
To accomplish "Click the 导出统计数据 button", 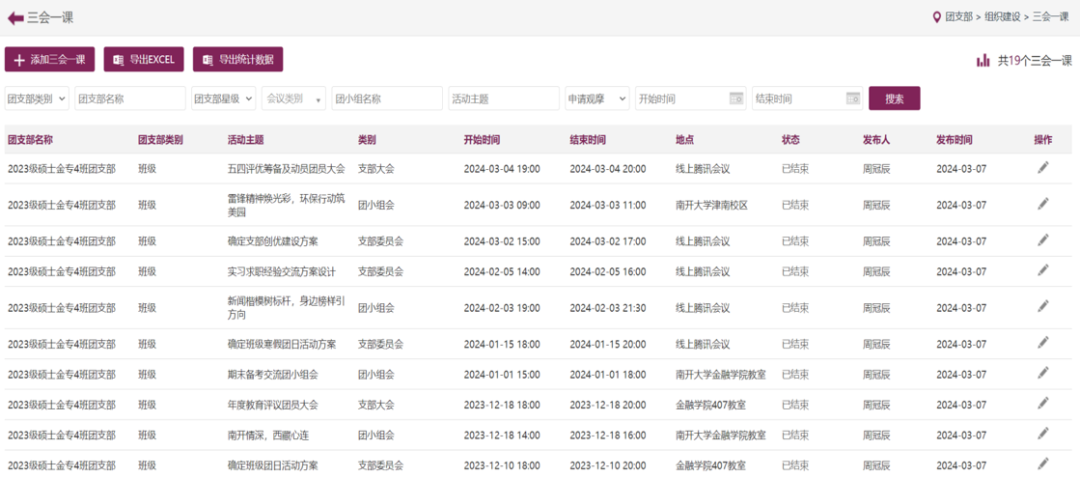I will [238, 60].
